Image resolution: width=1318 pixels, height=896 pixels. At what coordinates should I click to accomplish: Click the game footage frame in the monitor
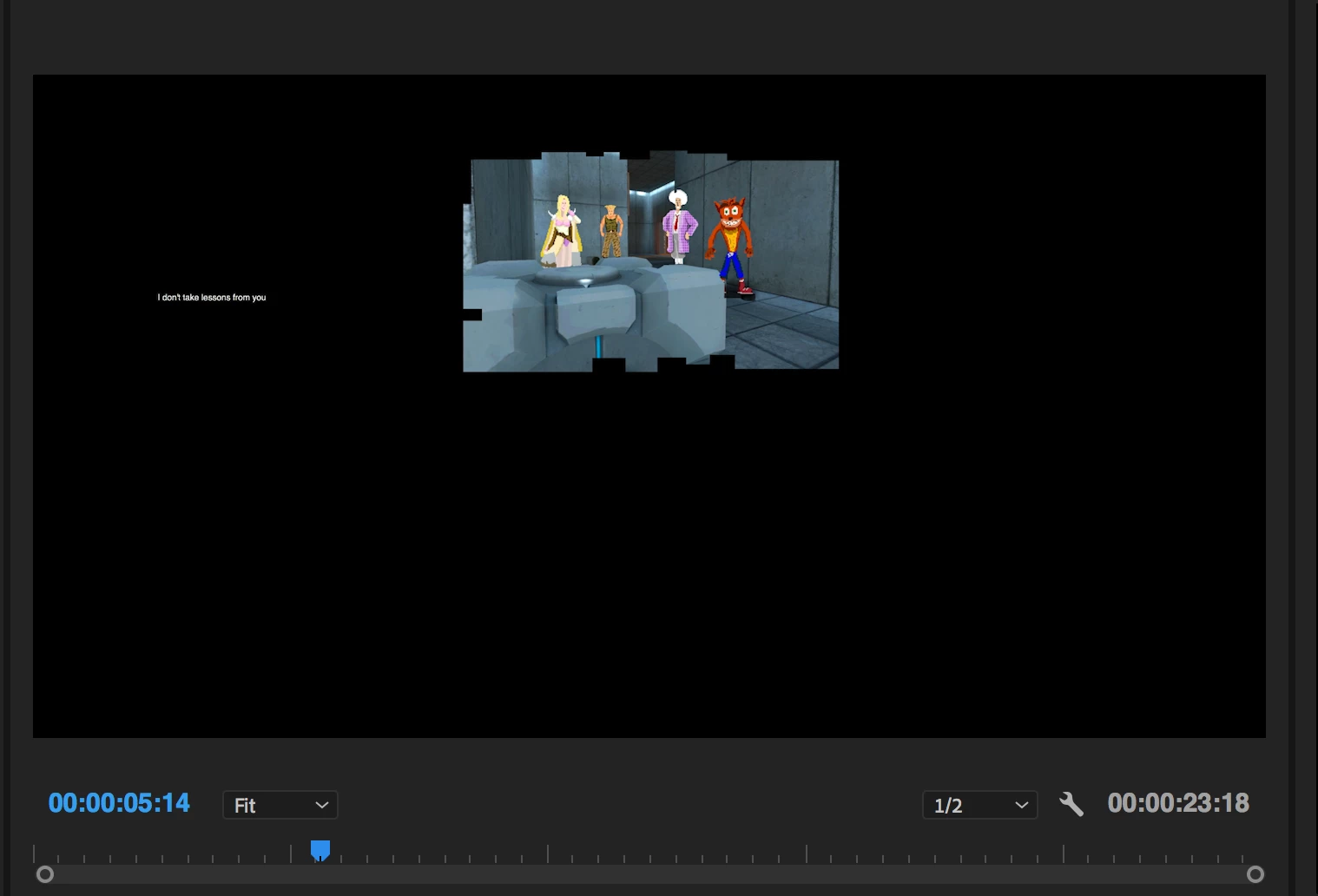click(x=650, y=261)
